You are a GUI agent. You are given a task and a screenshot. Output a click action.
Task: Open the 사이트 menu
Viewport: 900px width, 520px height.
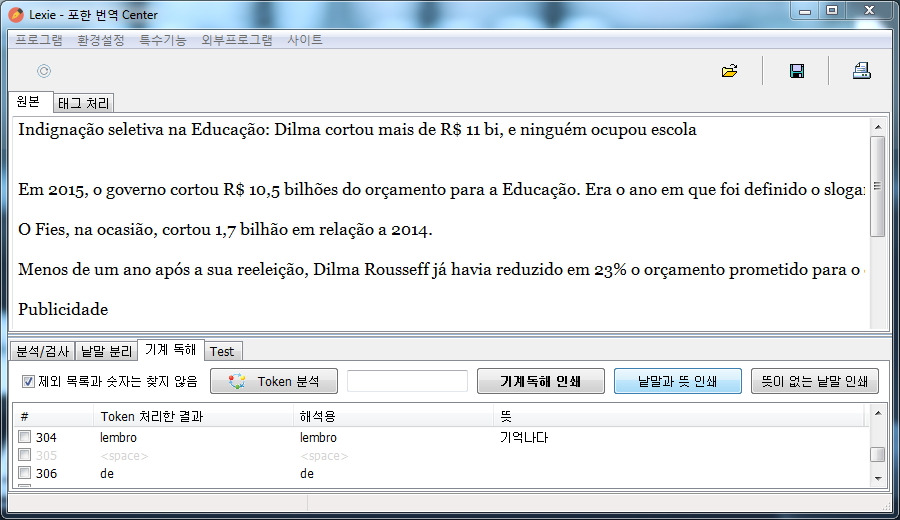click(305, 40)
